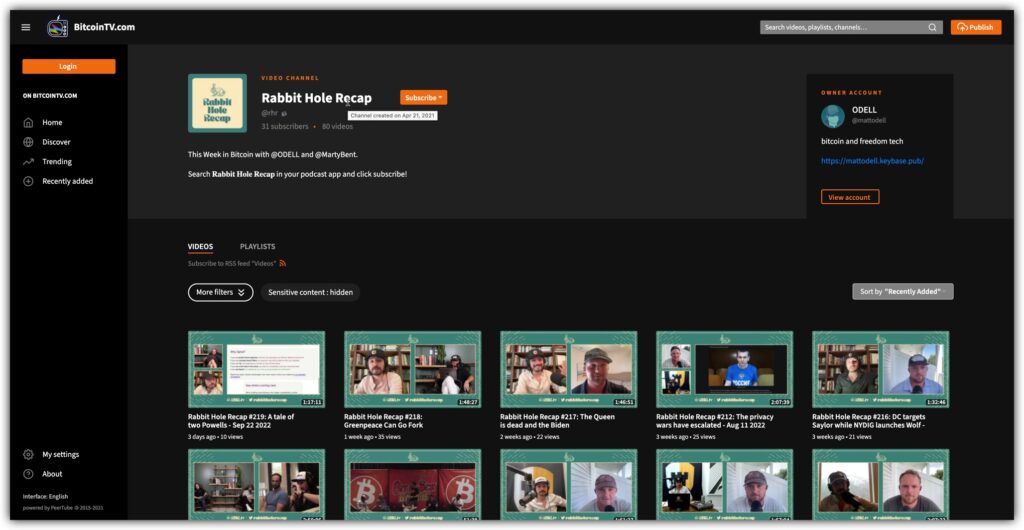1024x530 pixels.
Task: Click the View account button
Action: 850,197
